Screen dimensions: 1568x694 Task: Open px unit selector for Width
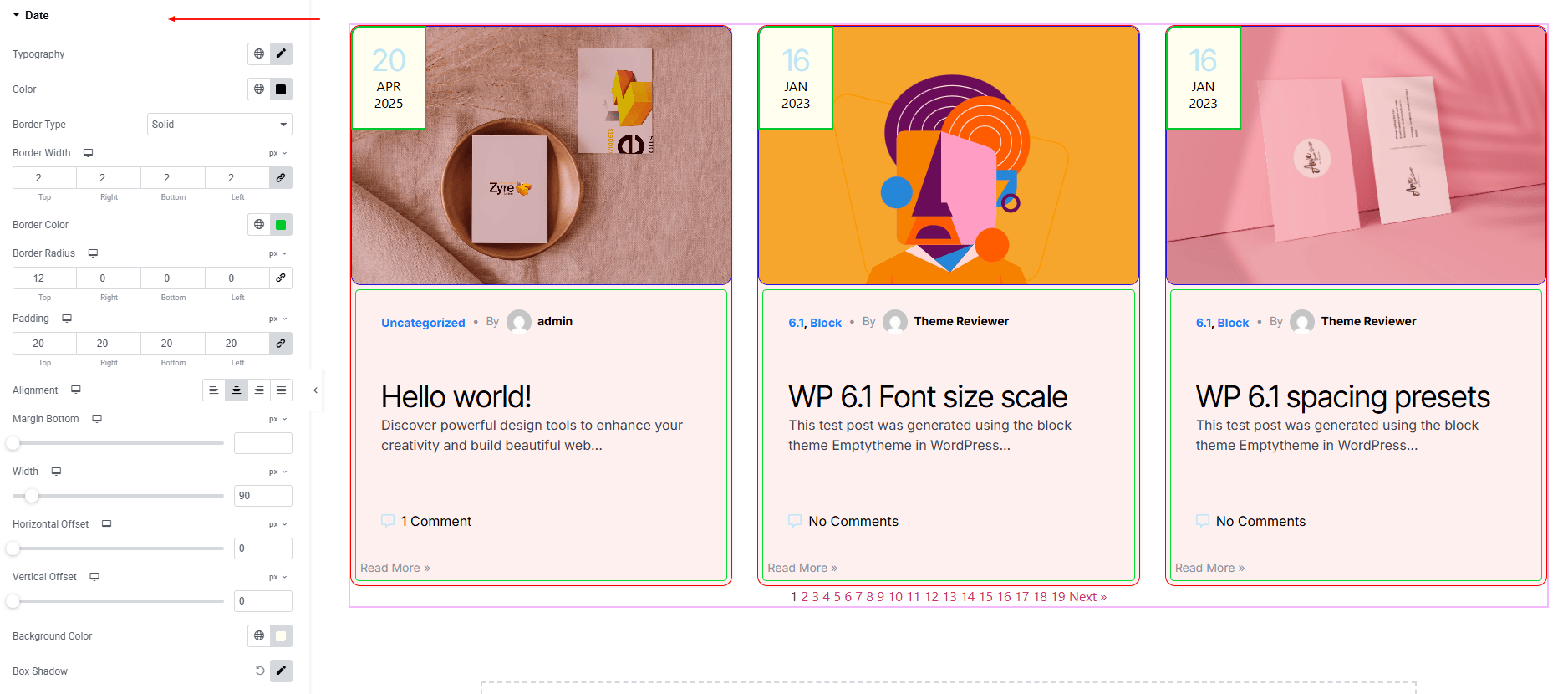tap(277, 472)
